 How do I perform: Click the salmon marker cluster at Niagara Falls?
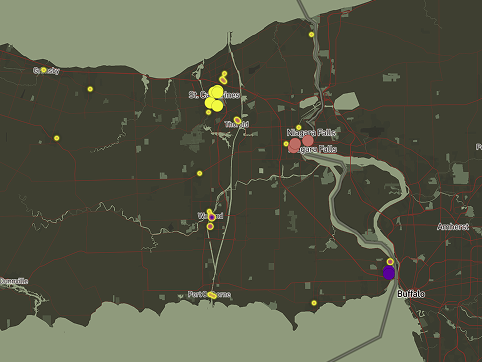click(x=300, y=144)
